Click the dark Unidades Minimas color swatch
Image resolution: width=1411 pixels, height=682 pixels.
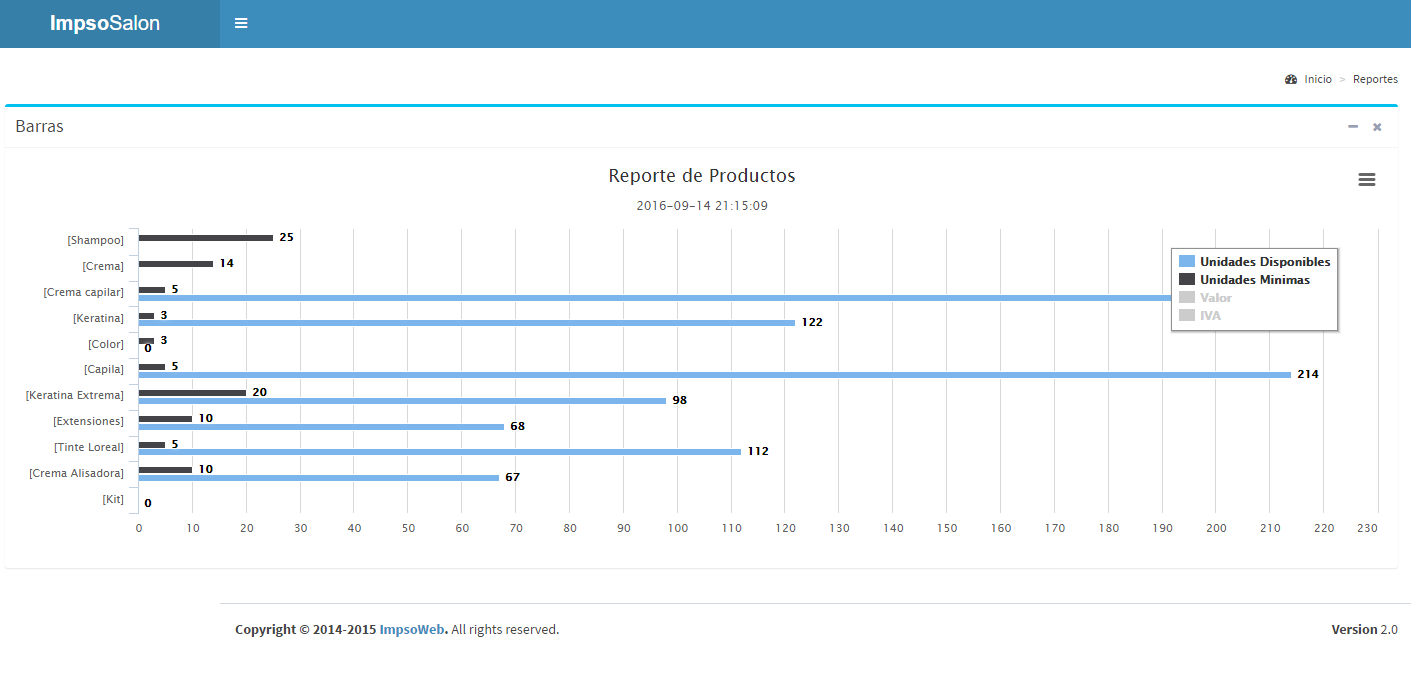pyautogui.click(x=1187, y=280)
